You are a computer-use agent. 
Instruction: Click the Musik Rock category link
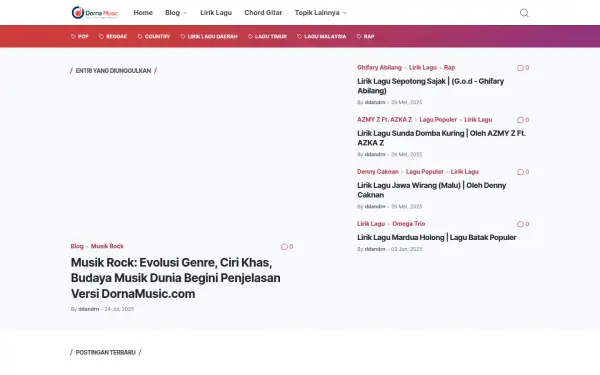click(107, 246)
